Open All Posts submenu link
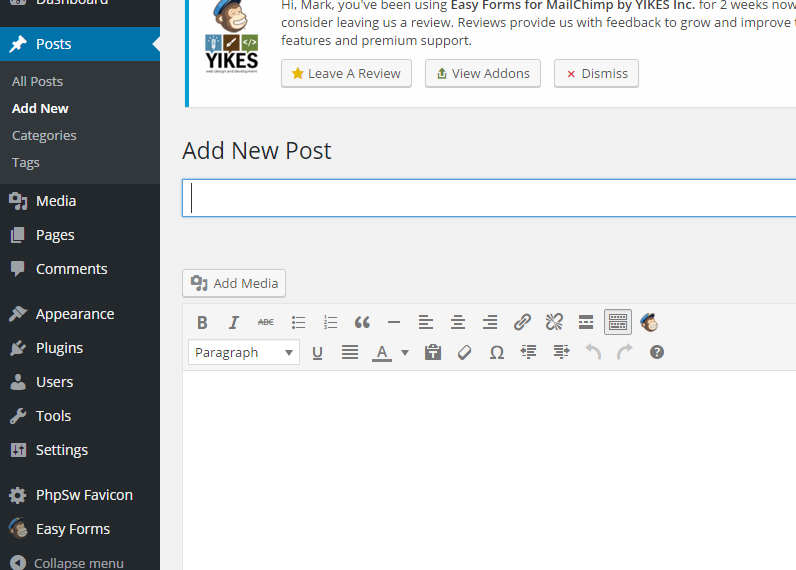Viewport: 796px width, 570px height. [38, 82]
